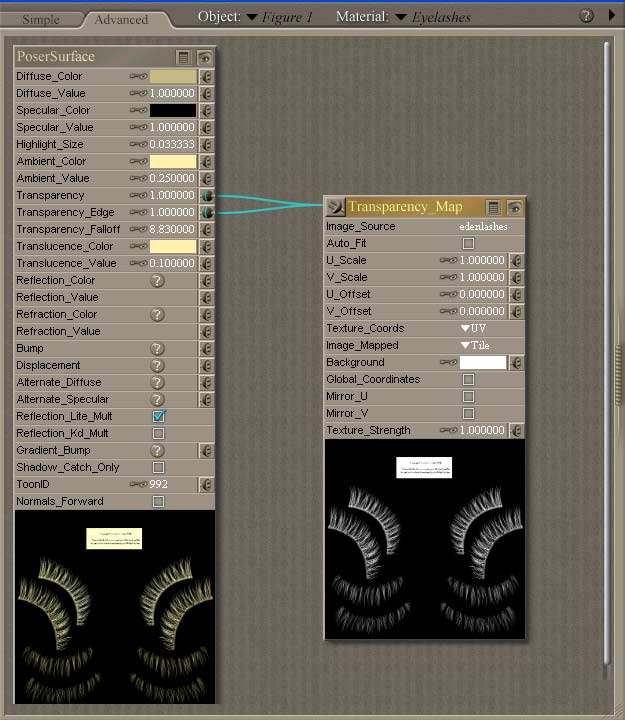Click the U_Scale plug connector icon

(x=516, y=260)
